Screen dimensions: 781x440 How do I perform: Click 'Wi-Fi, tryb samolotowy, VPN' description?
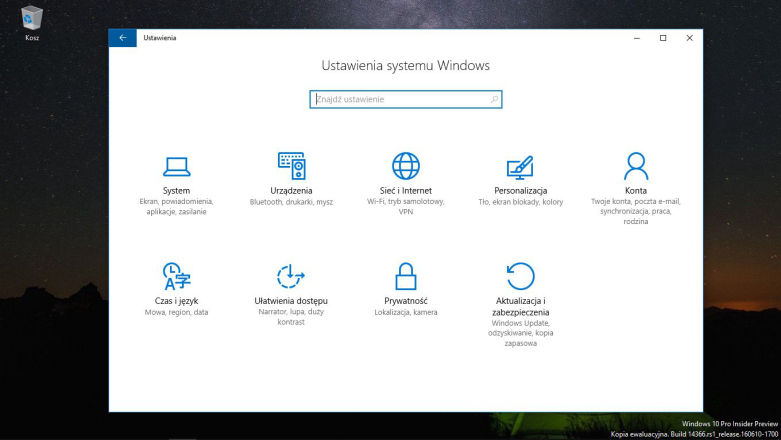pos(405,207)
